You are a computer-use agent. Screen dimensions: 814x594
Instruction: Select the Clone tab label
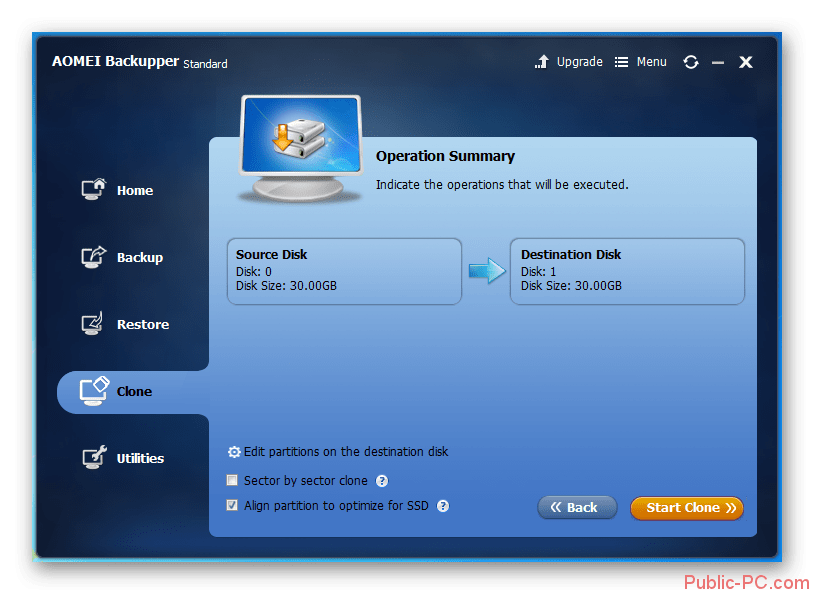pos(134,392)
